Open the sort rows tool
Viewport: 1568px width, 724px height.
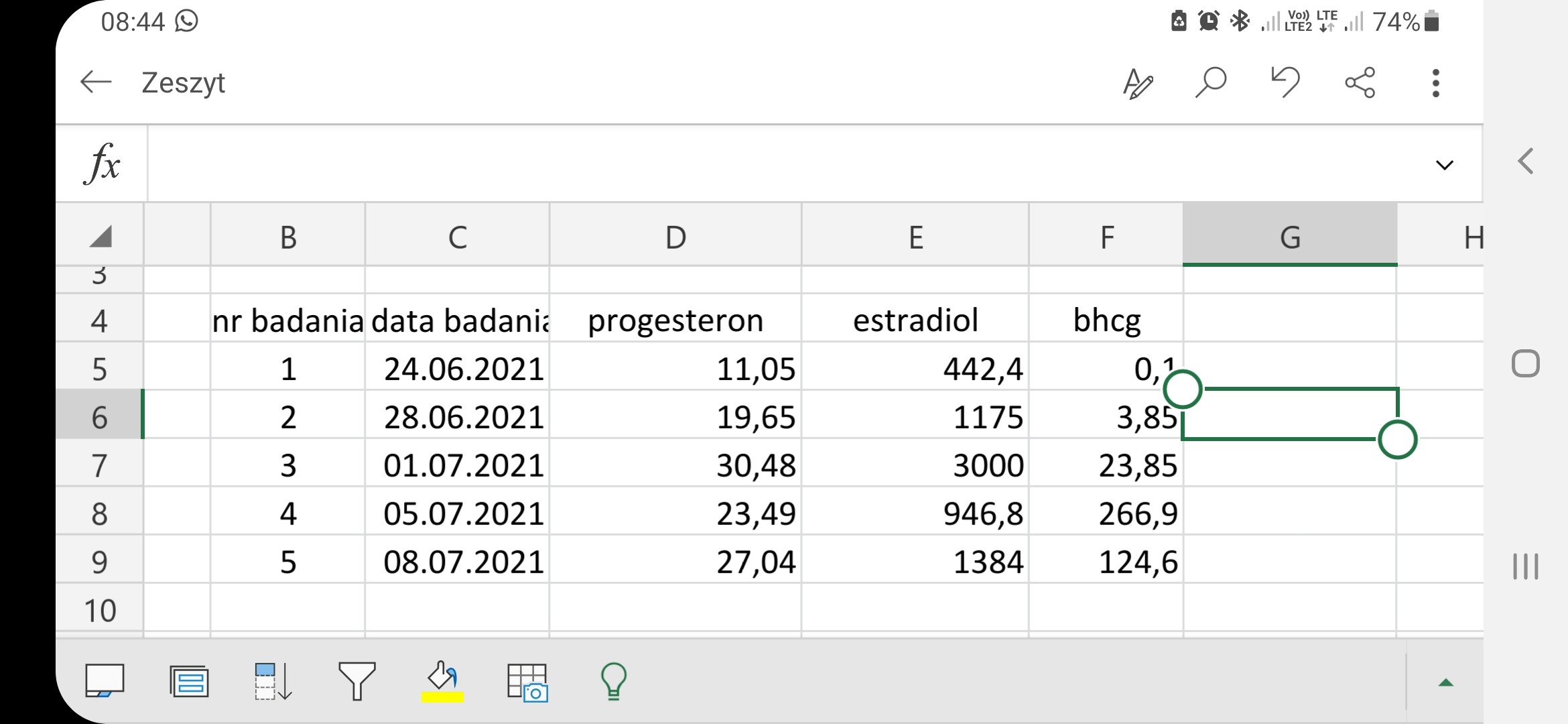[x=273, y=682]
